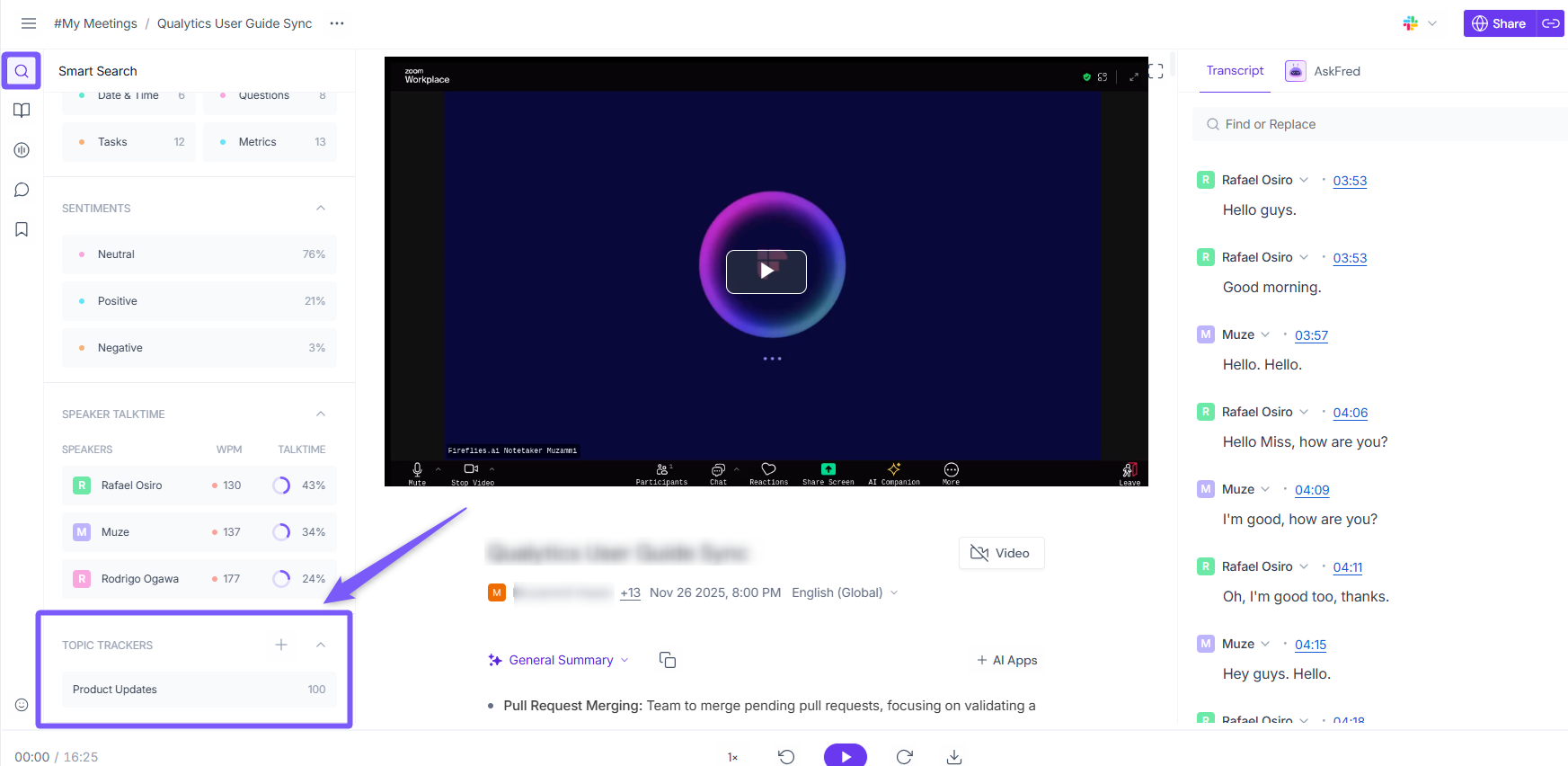Filter transcript by Questions
The width and height of the screenshot is (1568, 766).
(270, 97)
